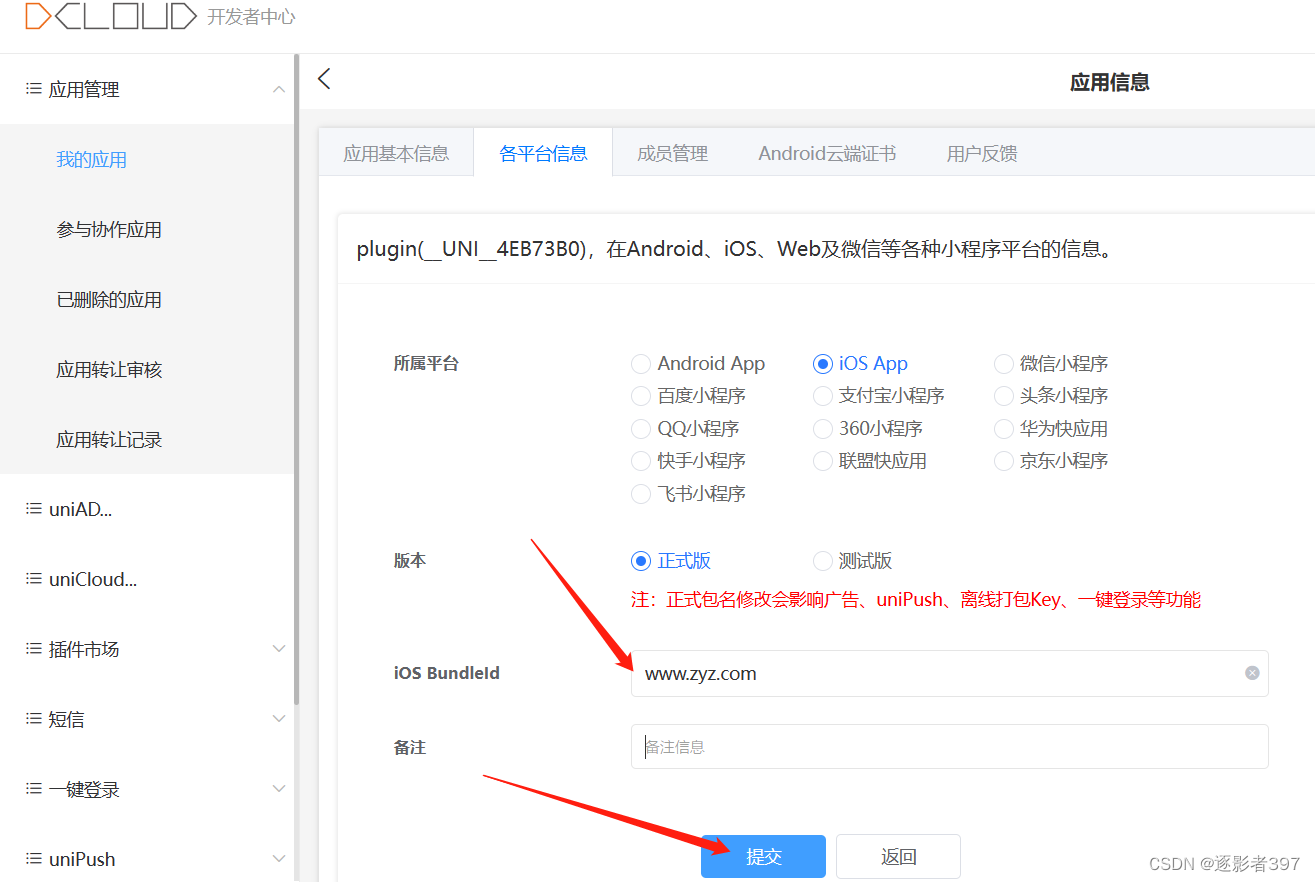The image size is (1315, 882).
Task: Expand the uniPush menu chevron
Action: tap(279, 859)
